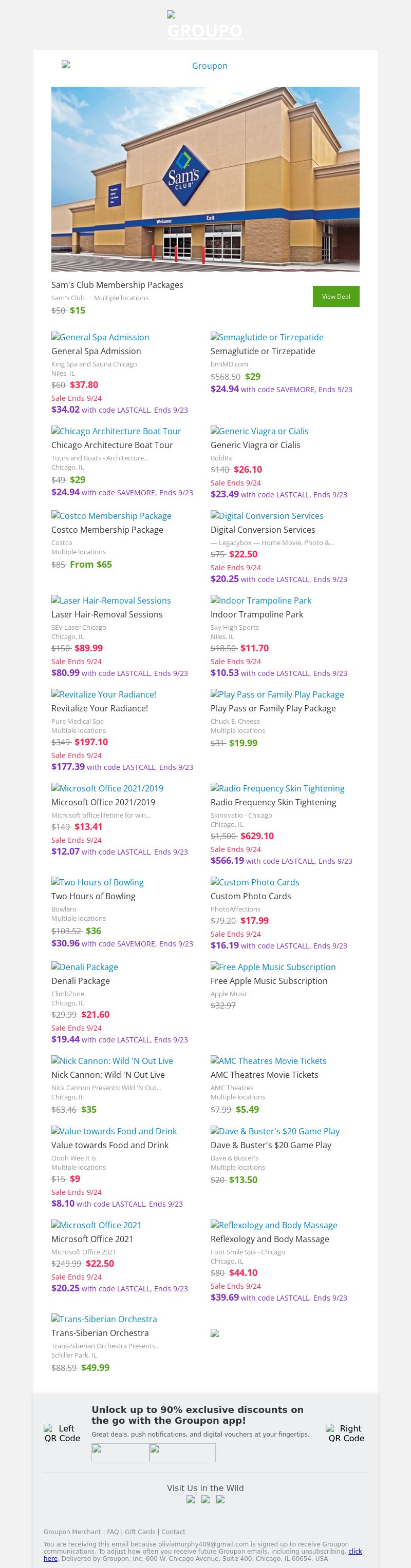Click the Groupon logo at the top

pos(205,25)
